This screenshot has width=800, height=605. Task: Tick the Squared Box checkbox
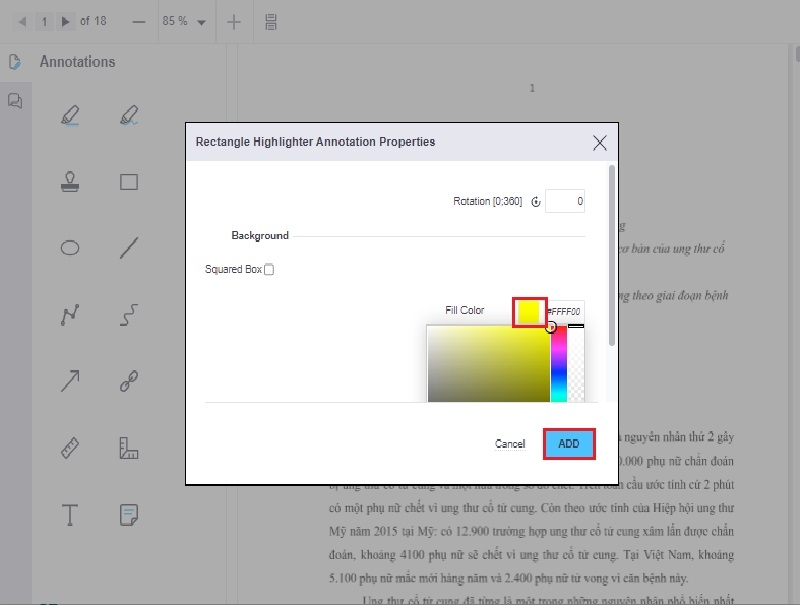tap(269, 269)
